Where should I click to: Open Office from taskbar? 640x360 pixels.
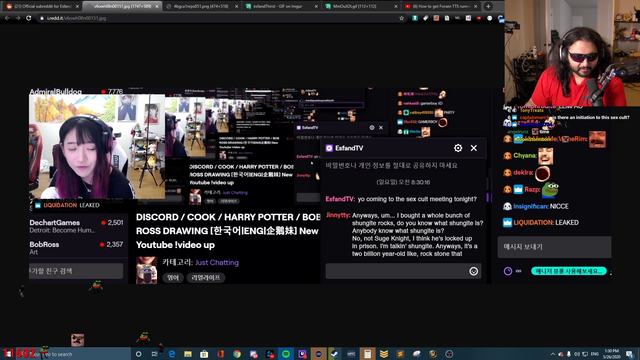[220, 354]
